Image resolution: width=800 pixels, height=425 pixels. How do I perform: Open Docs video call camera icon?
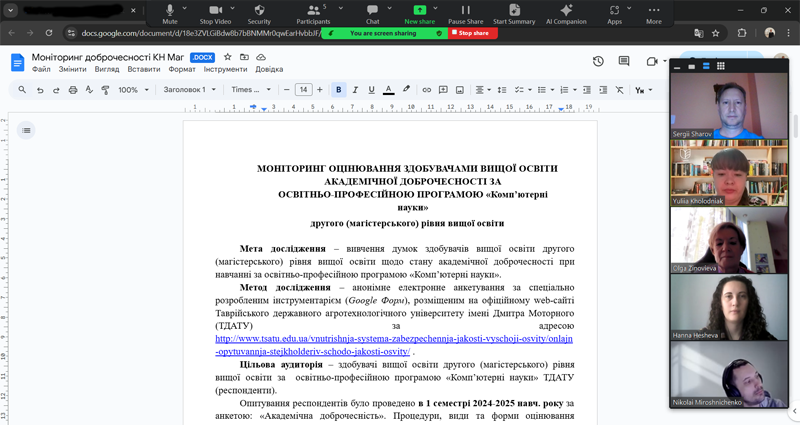[652, 61]
